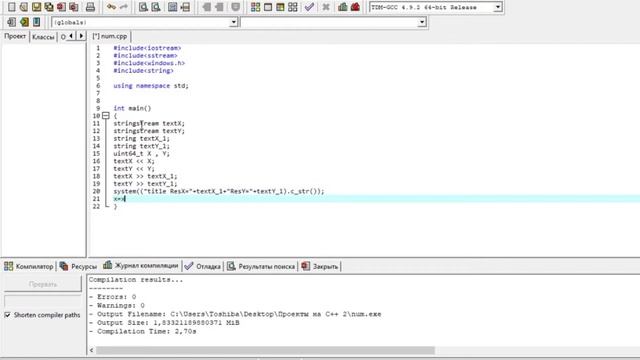
Task: Collapse the main() code block fold marker
Action: click(106, 116)
